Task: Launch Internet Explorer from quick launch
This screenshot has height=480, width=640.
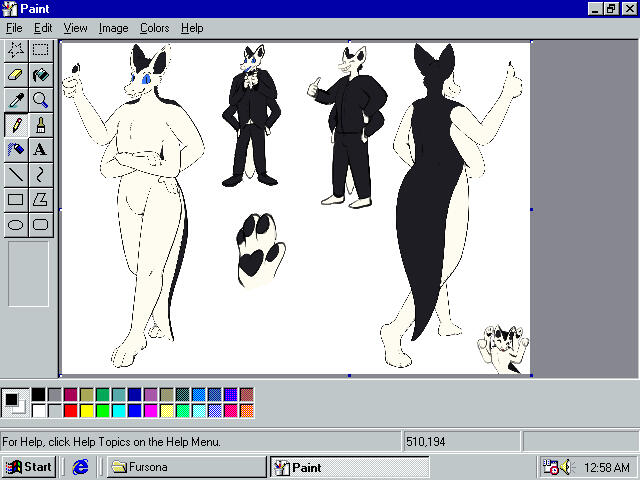Action: click(x=82, y=467)
